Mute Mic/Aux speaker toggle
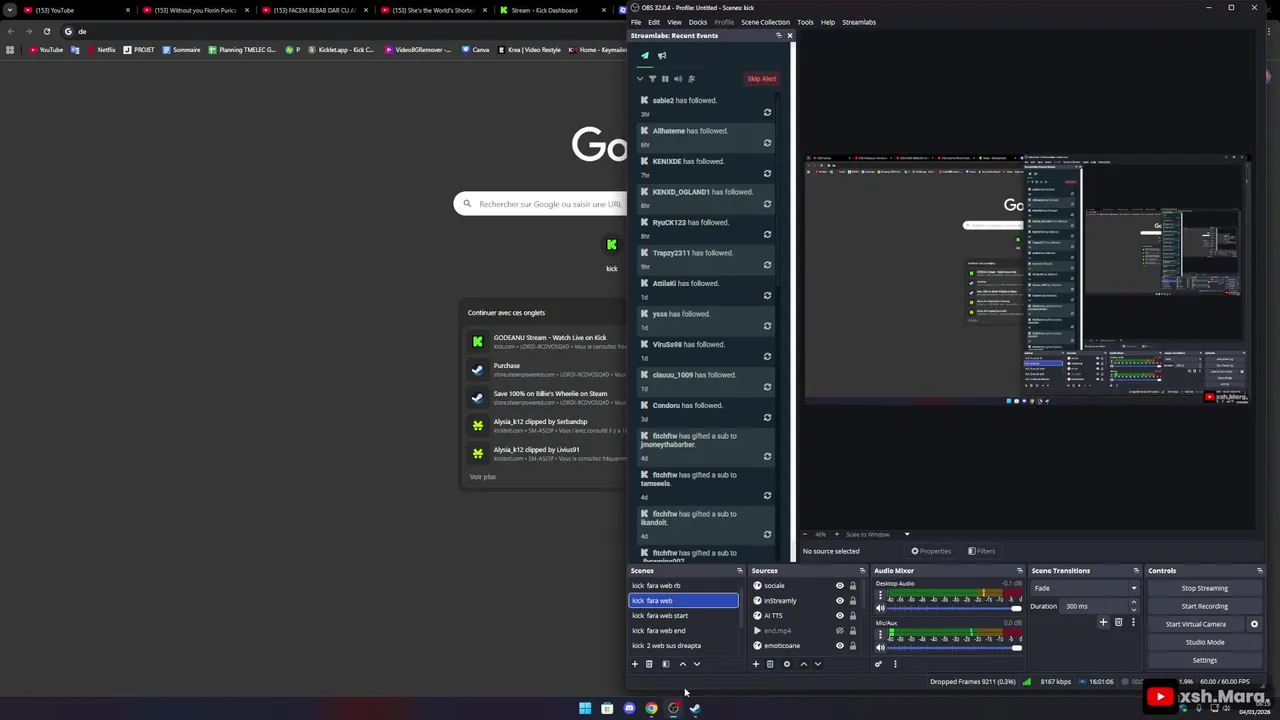The width and height of the screenshot is (1280, 720). [880, 648]
